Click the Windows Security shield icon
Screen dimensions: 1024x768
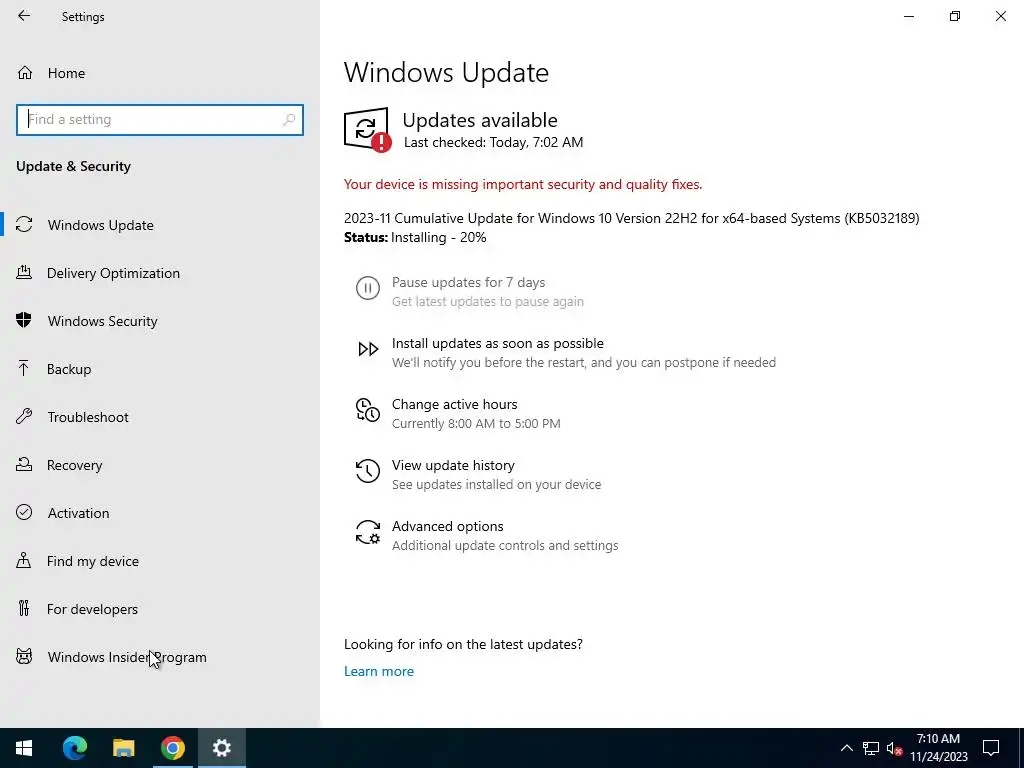click(x=24, y=320)
